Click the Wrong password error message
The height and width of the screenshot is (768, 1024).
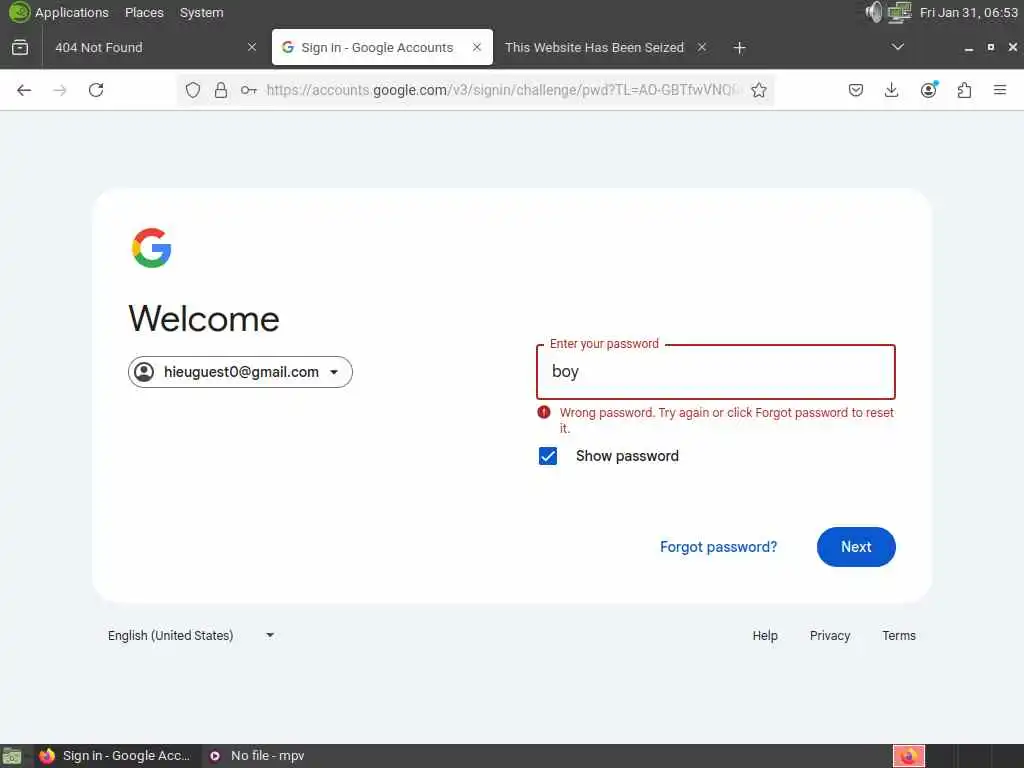coord(726,420)
